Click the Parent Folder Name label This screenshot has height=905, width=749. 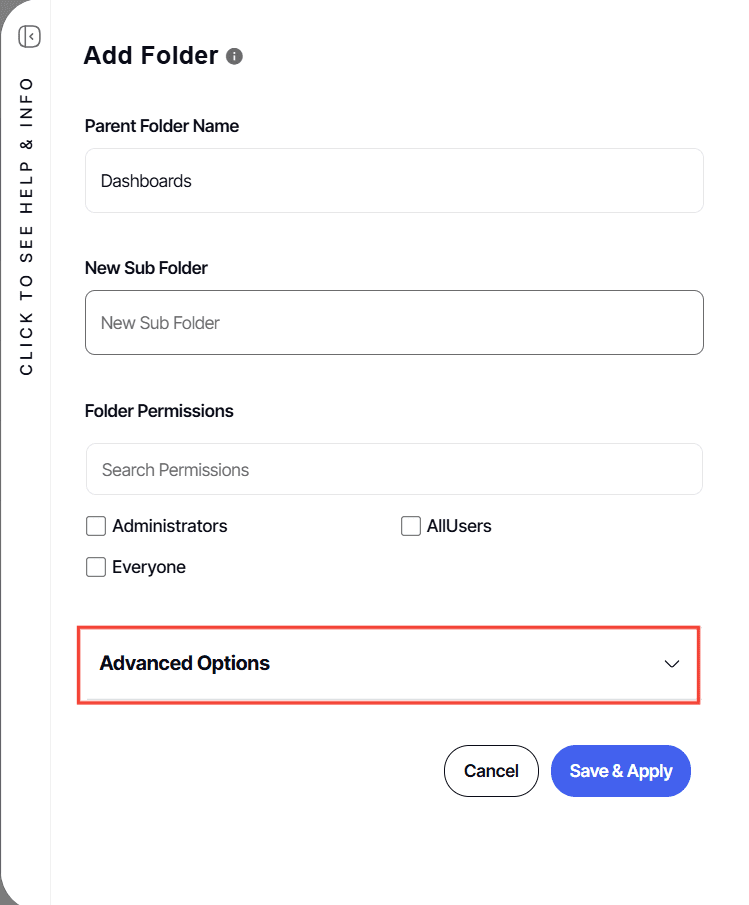coord(162,126)
